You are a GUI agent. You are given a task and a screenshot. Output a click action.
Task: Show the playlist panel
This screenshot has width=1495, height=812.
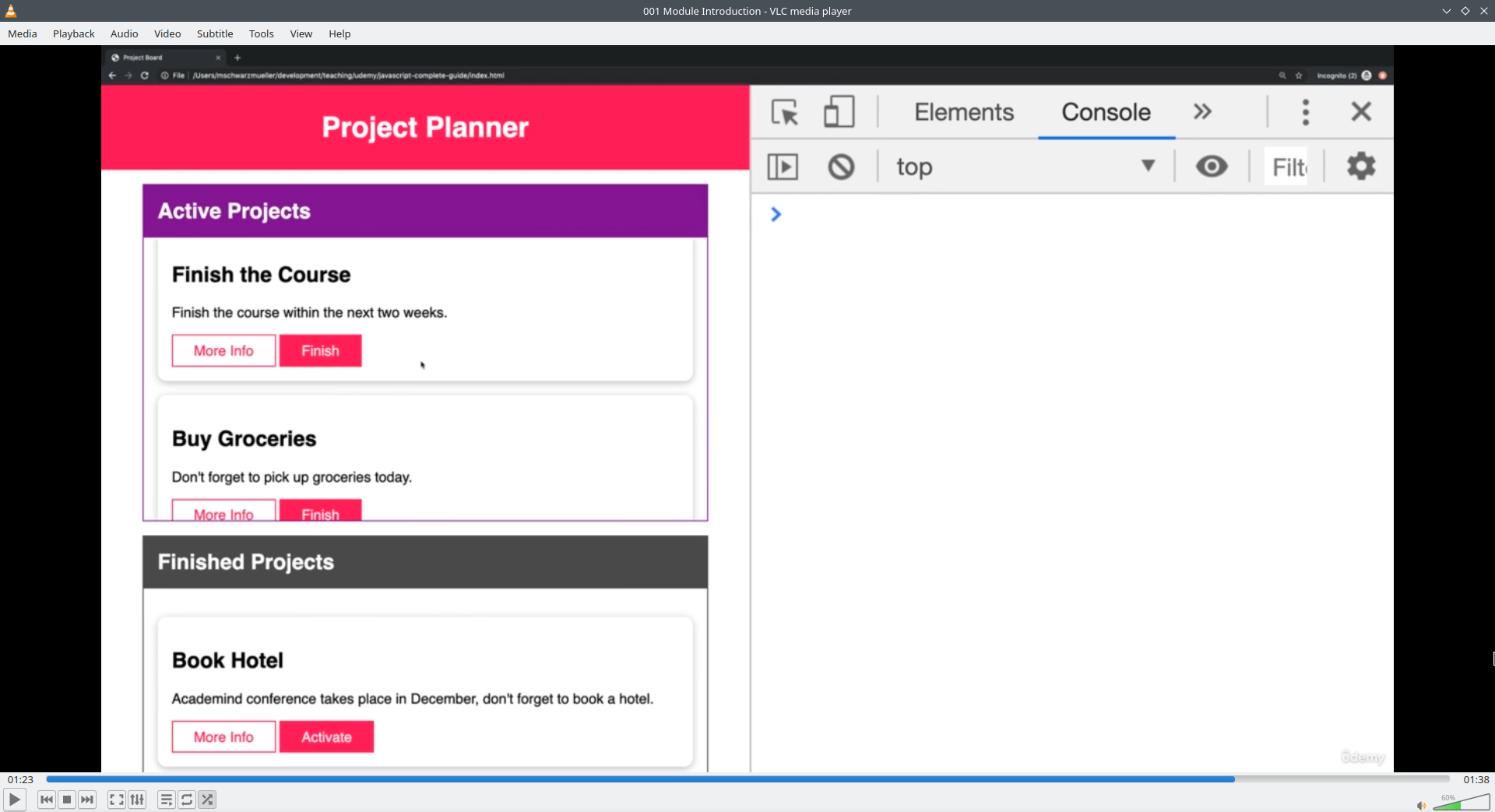(167, 800)
